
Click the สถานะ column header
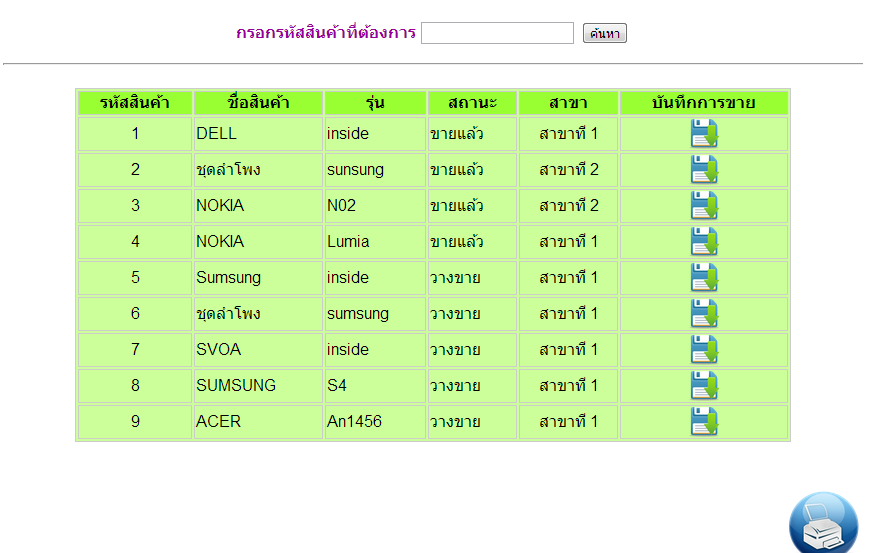point(472,103)
